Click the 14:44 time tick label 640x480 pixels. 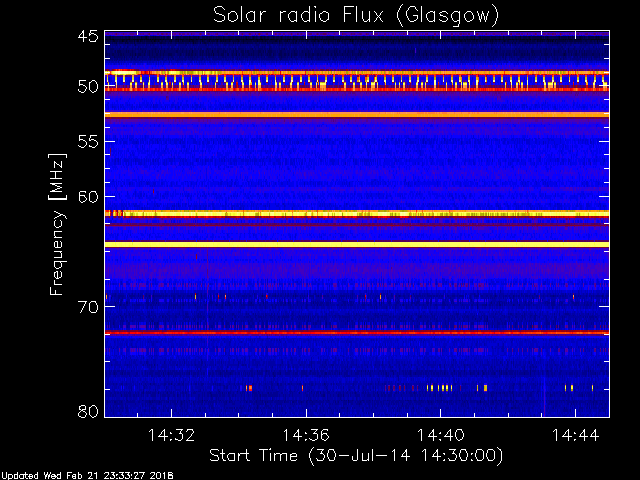574,436
